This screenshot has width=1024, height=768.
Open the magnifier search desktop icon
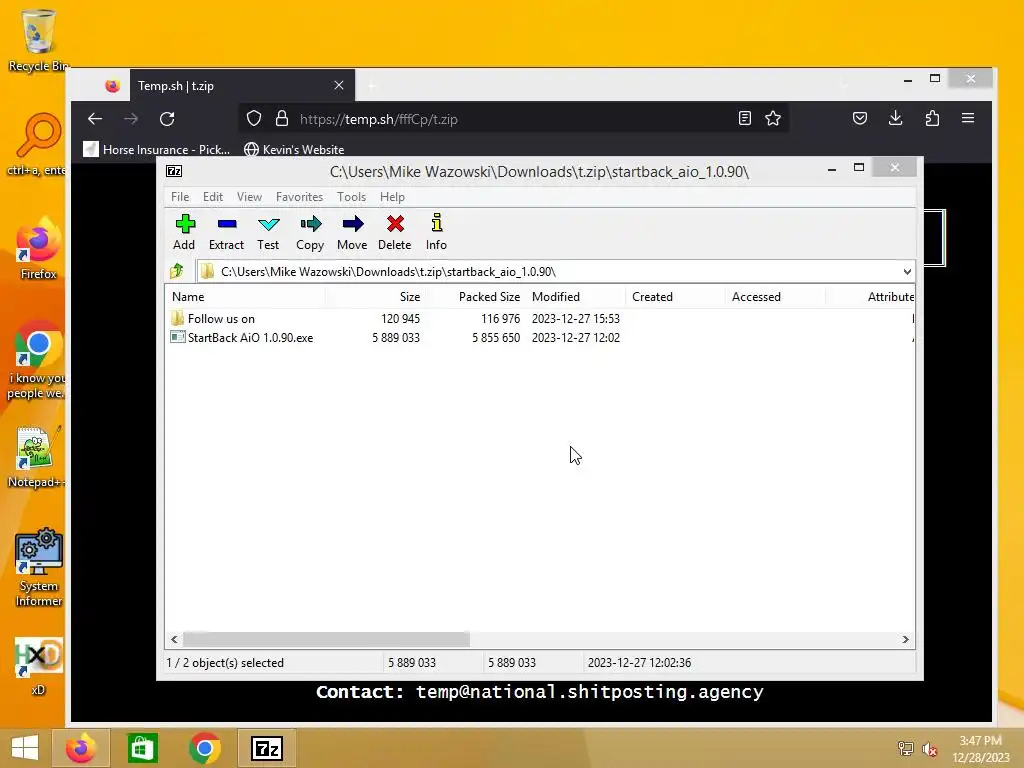37,145
